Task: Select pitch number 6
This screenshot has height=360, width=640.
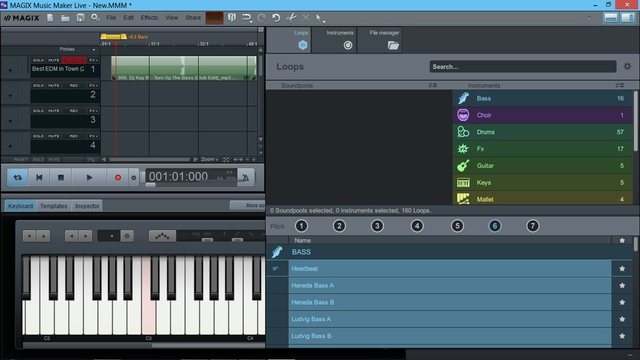Action: (x=495, y=226)
